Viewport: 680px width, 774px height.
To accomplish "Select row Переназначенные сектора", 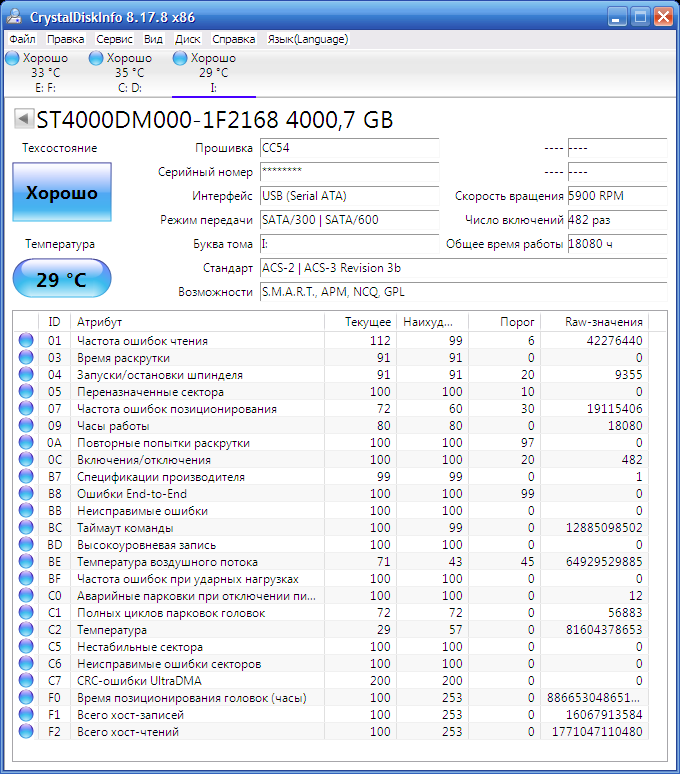I will coord(332,391).
